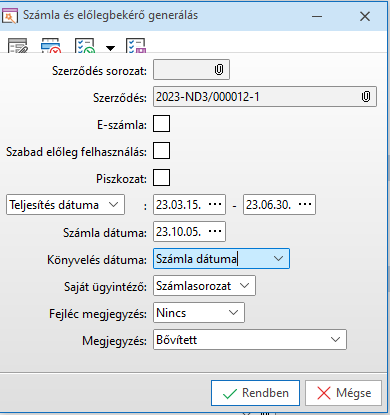Viewport: 390px width, 415px height.
Task: Open the black arrow dropdown in toolbar
Action: pos(110,48)
